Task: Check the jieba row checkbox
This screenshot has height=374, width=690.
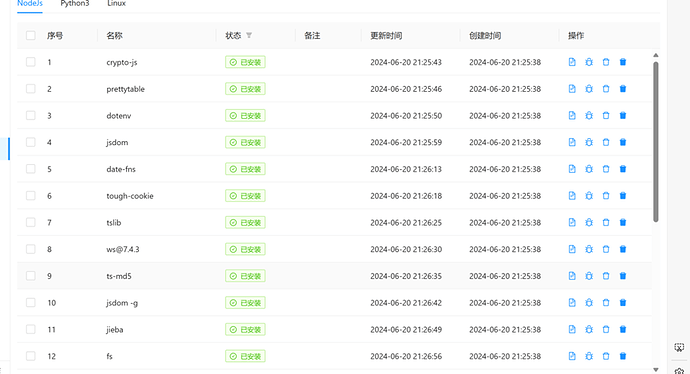Action: click(30, 329)
